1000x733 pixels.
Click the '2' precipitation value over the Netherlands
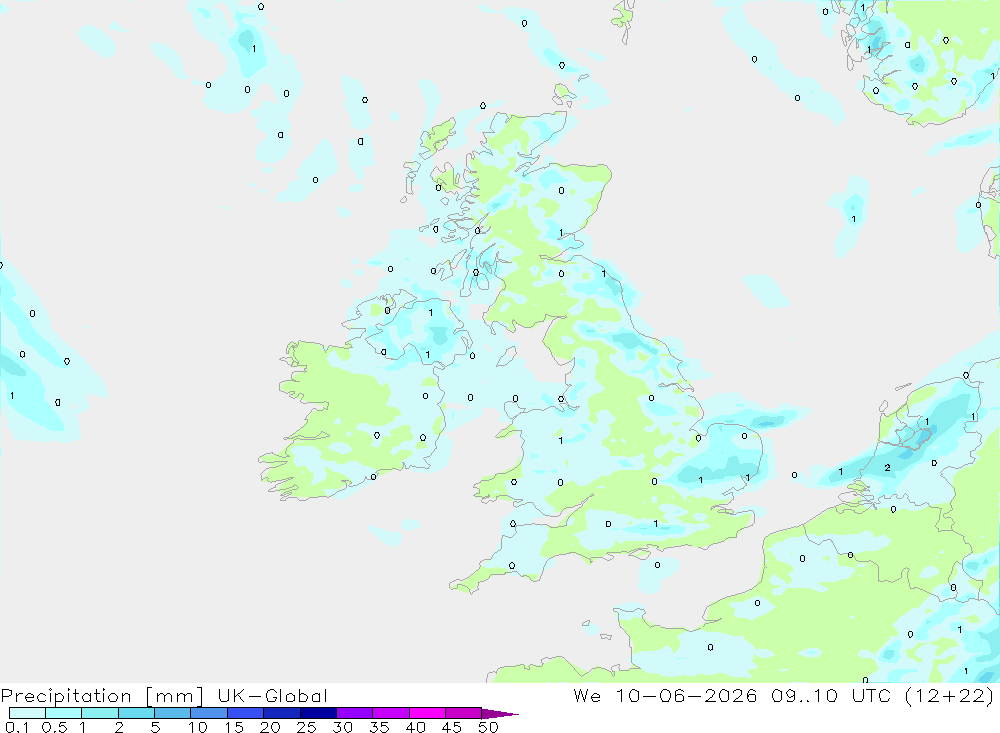point(888,468)
